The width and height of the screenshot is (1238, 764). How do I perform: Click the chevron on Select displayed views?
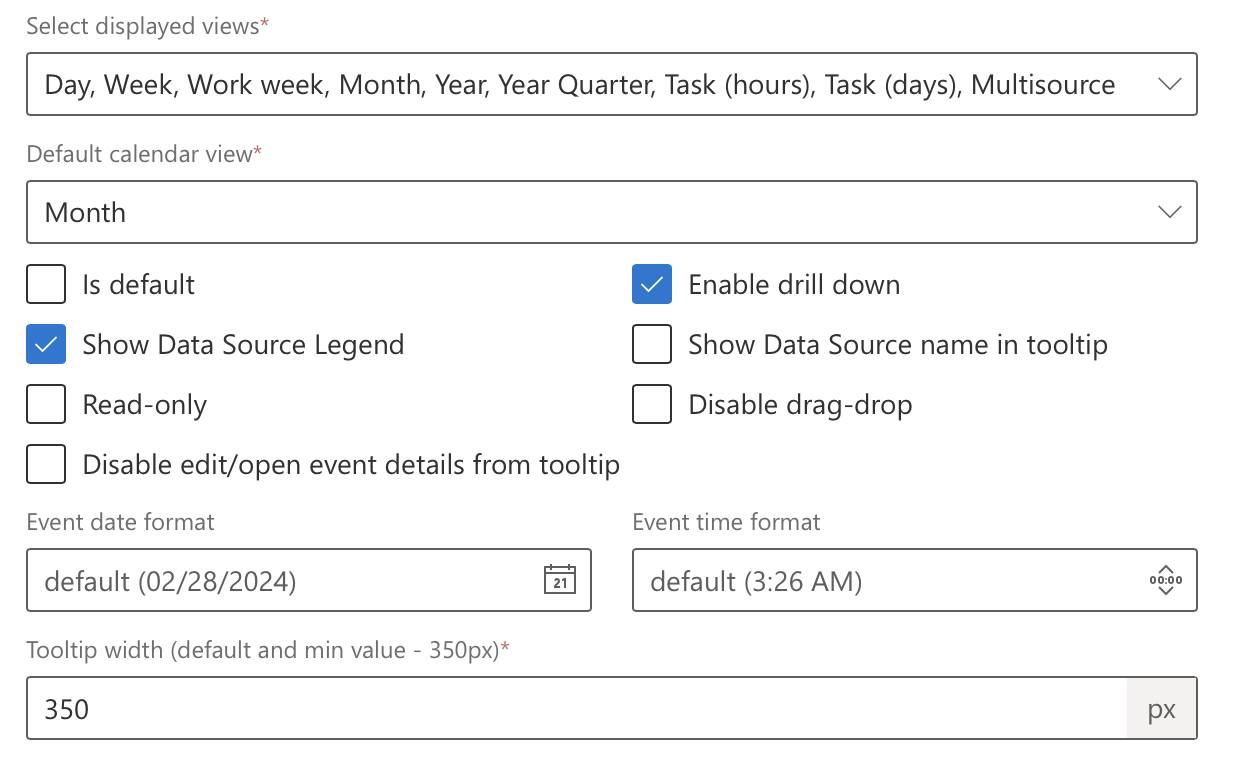point(1170,84)
